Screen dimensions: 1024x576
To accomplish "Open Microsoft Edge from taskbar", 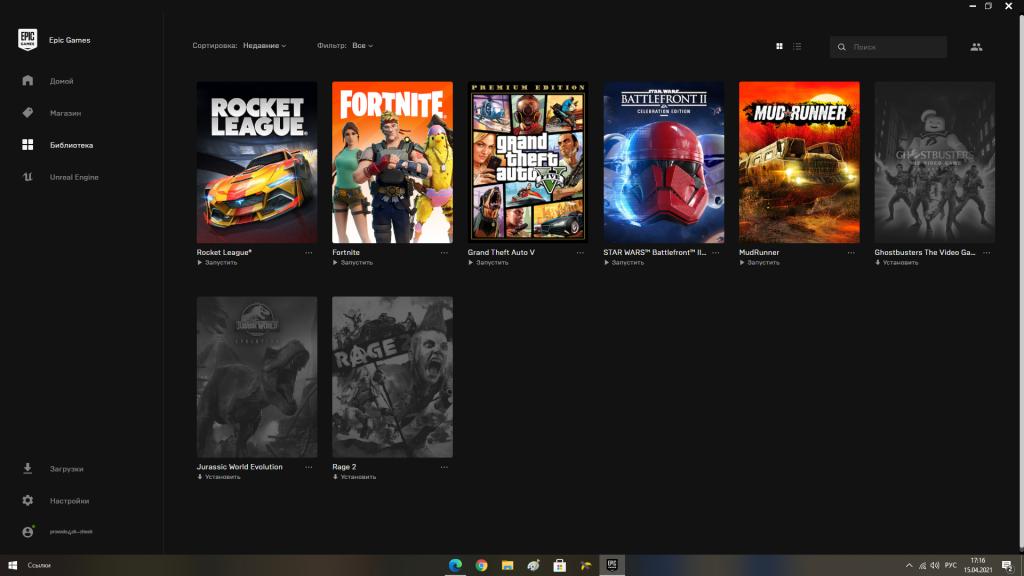I will point(455,565).
